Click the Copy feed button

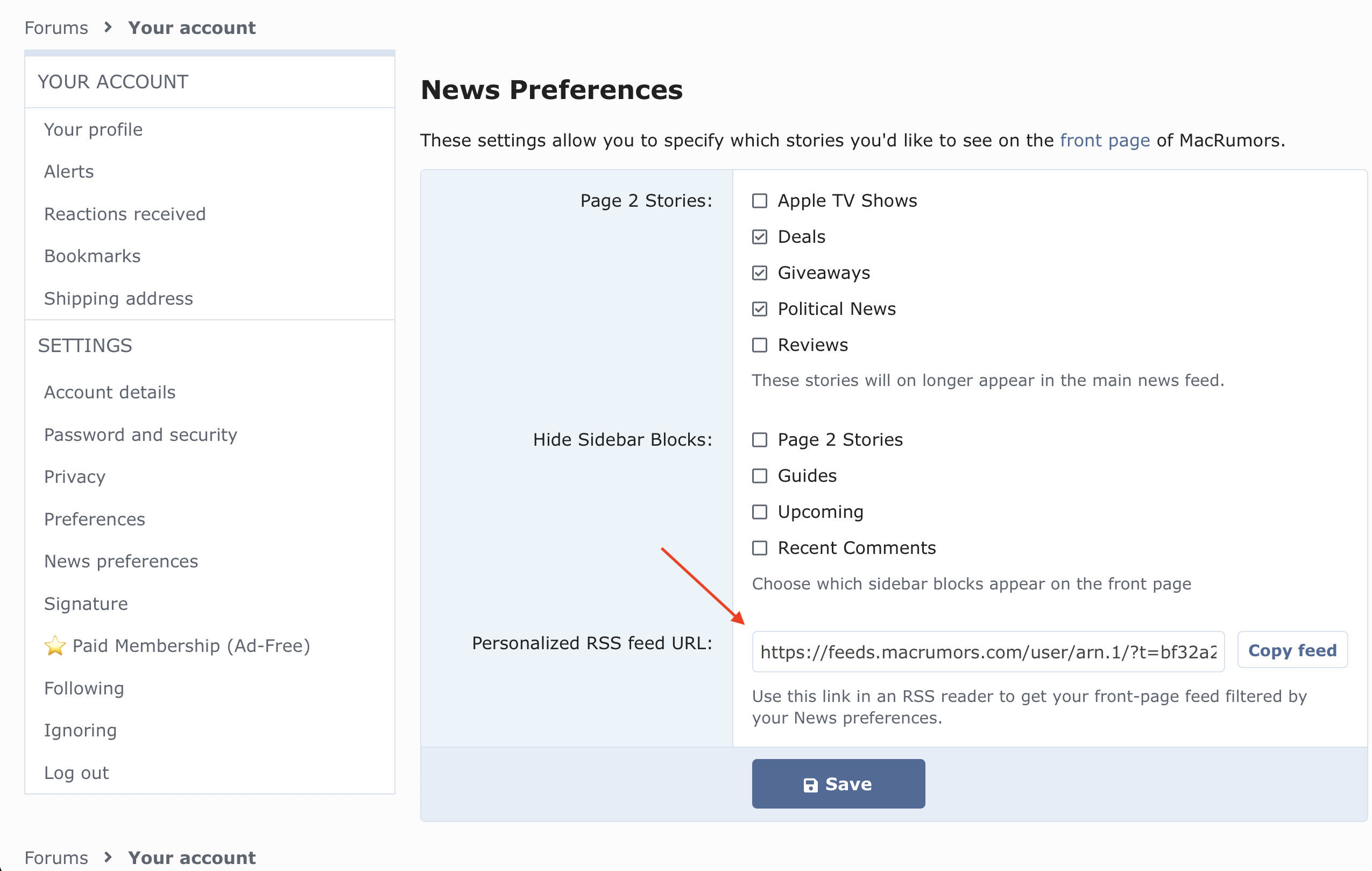[x=1292, y=650]
